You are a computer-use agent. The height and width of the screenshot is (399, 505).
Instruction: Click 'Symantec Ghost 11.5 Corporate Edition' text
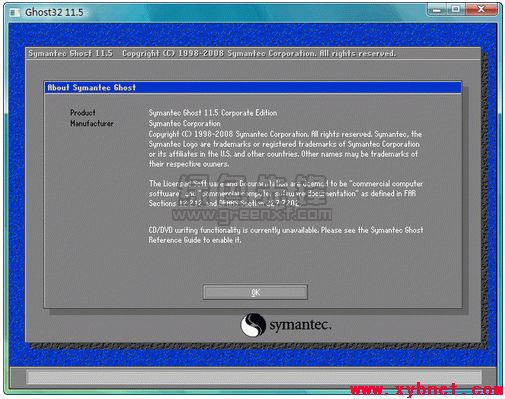pos(213,113)
